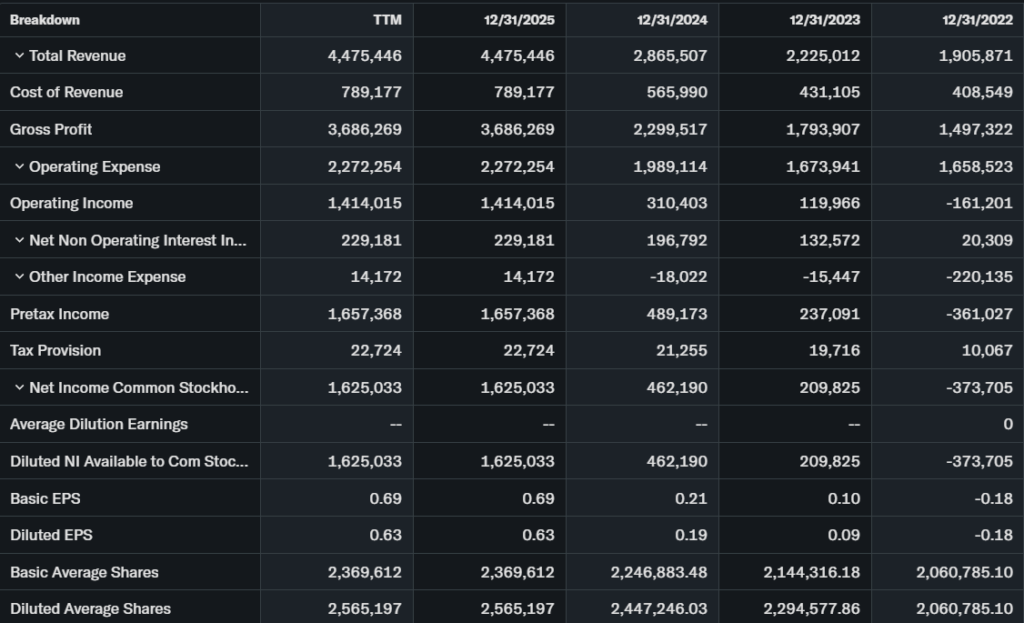Expand Net Non Operating Interest row chevron
Screen dimensions: 1024x623
19,241
